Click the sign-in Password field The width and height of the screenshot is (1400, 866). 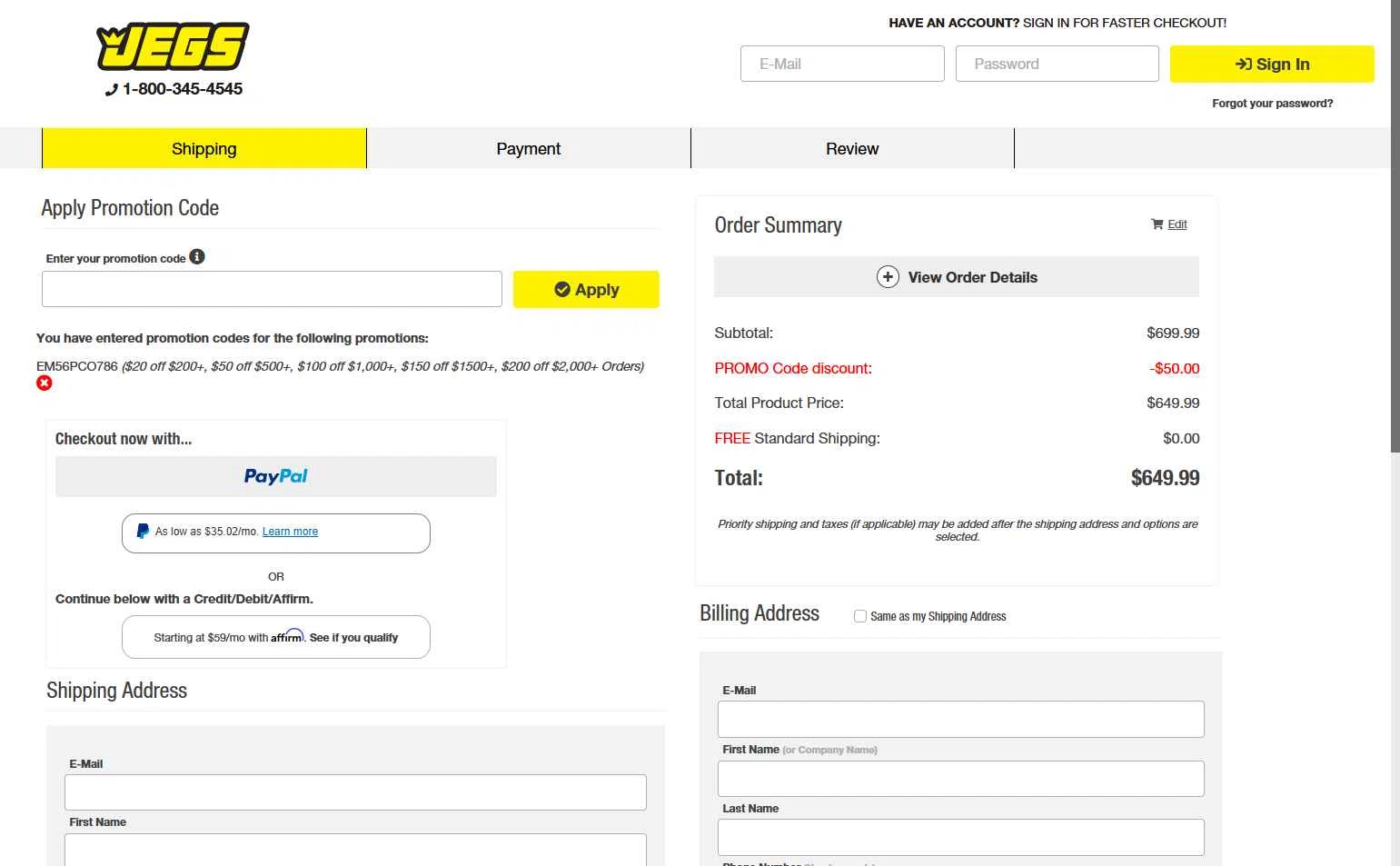(1057, 65)
